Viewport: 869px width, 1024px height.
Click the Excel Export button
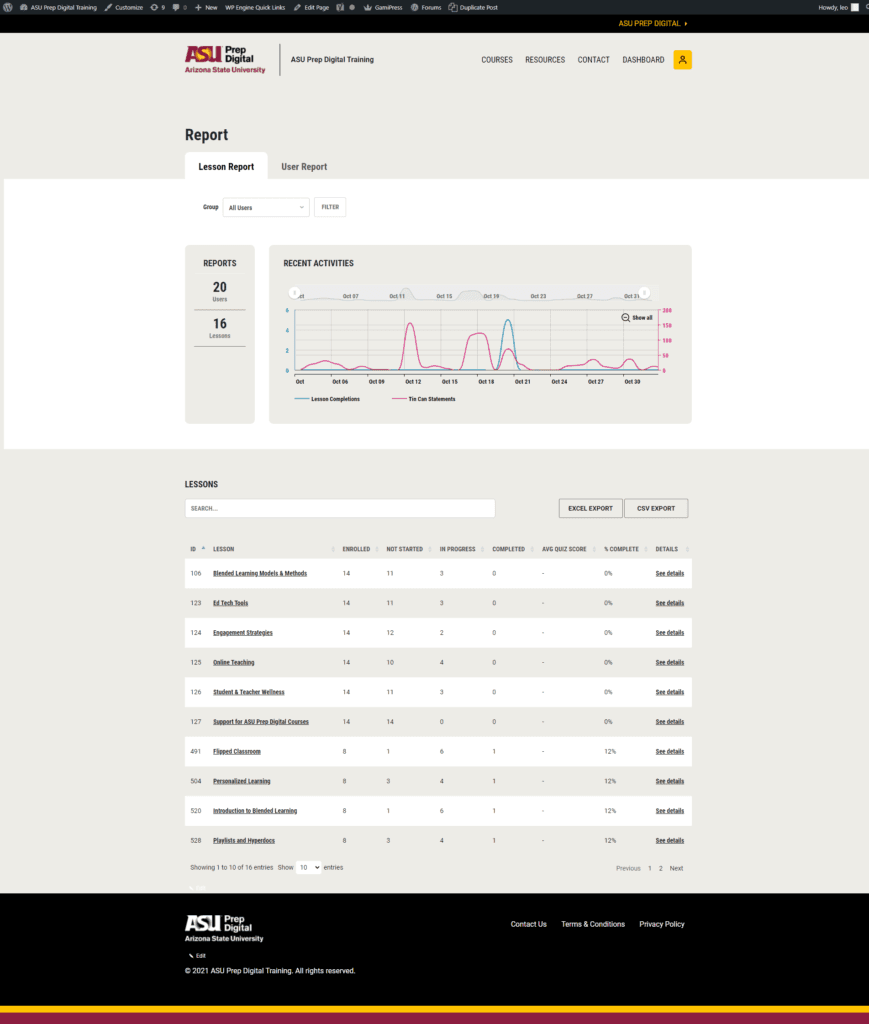tap(590, 508)
